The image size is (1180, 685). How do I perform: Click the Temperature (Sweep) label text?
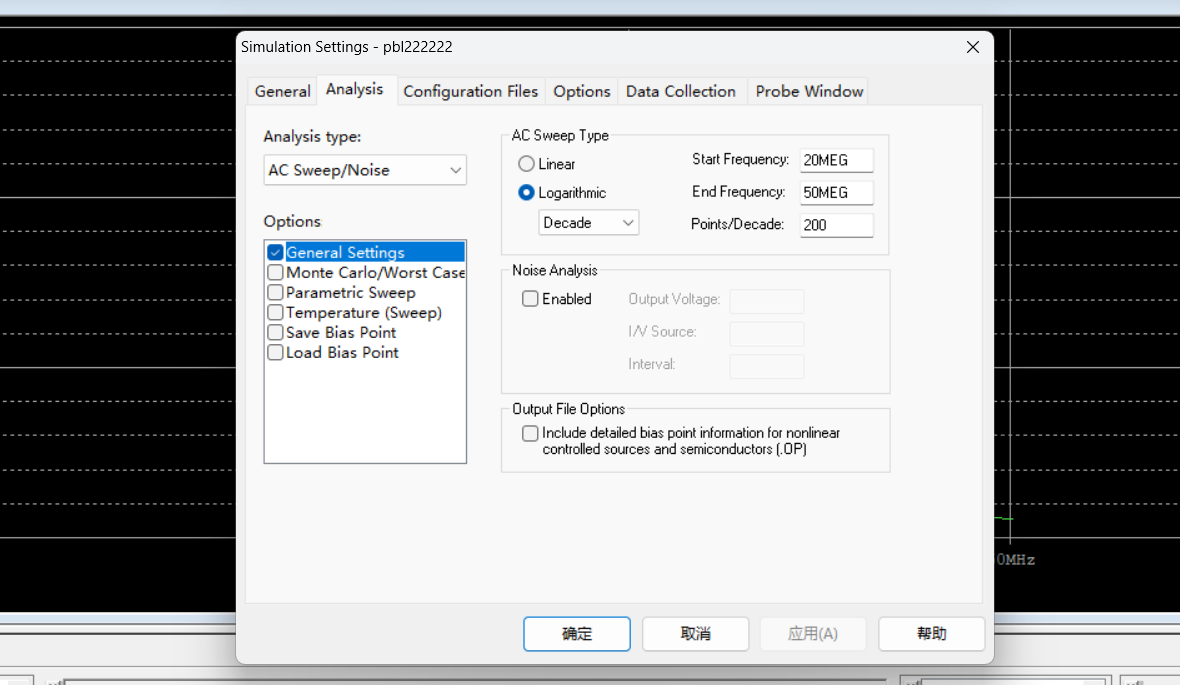(x=364, y=312)
